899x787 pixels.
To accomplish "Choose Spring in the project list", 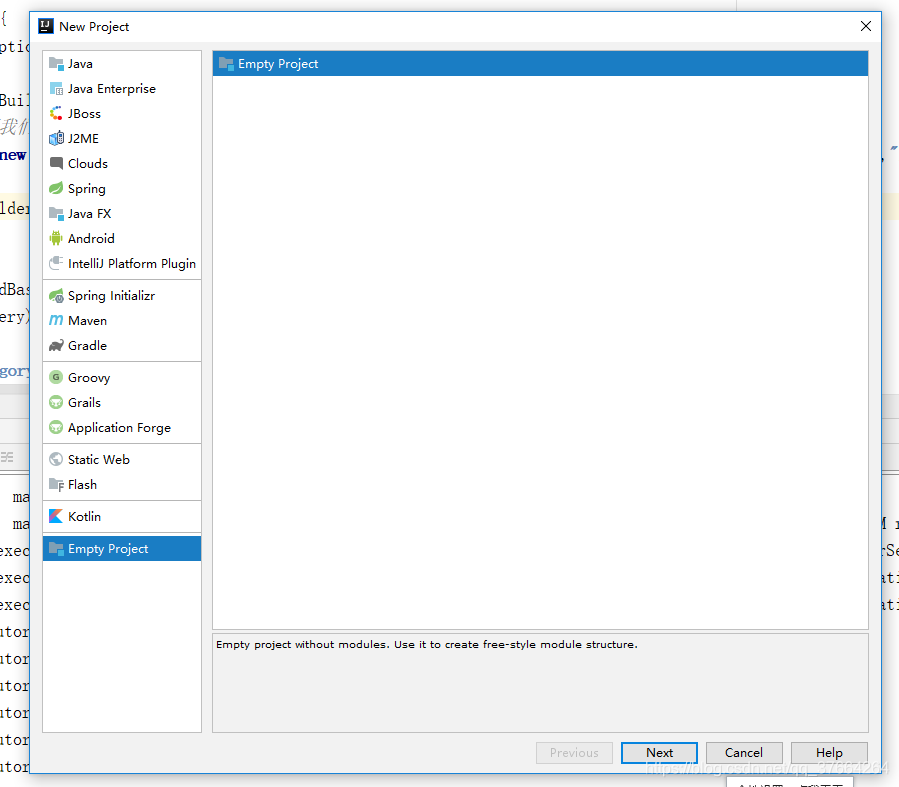I will 122,189.
